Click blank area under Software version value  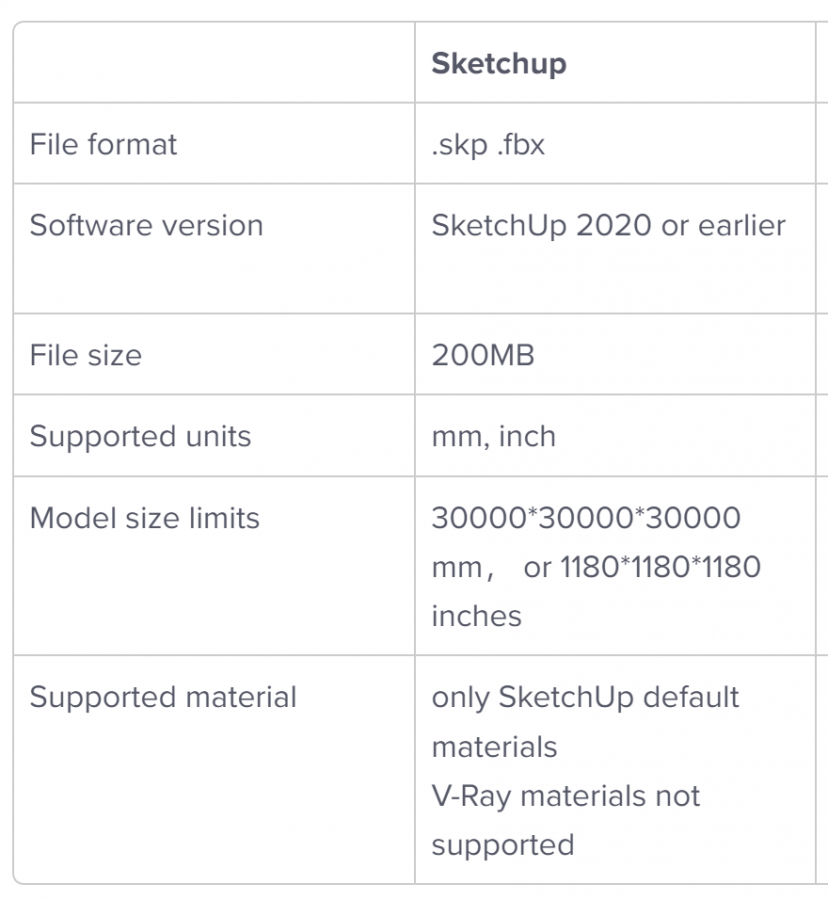(x=615, y=278)
